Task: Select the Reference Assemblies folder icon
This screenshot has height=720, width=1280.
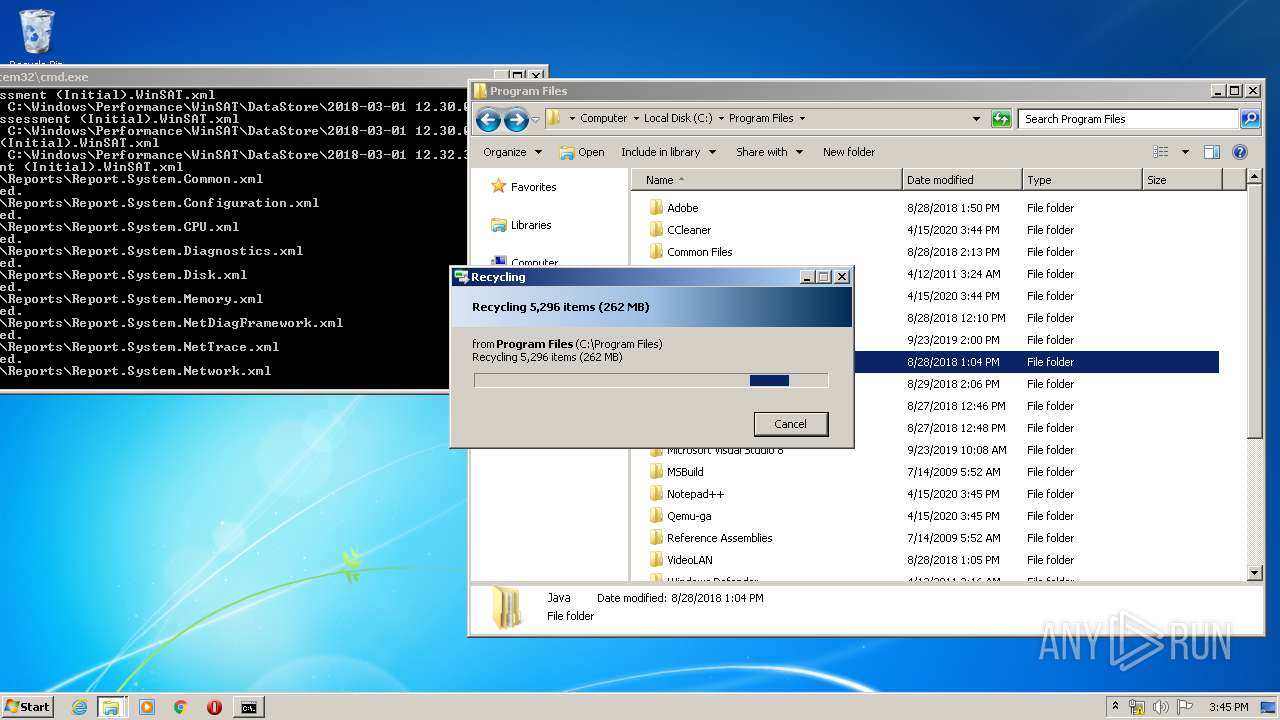Action: 656,538
